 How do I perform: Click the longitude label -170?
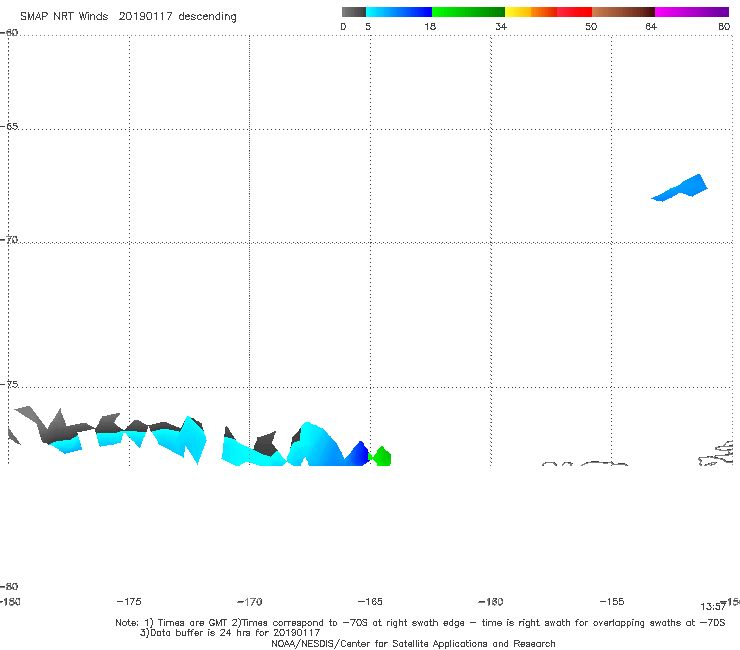250,601
